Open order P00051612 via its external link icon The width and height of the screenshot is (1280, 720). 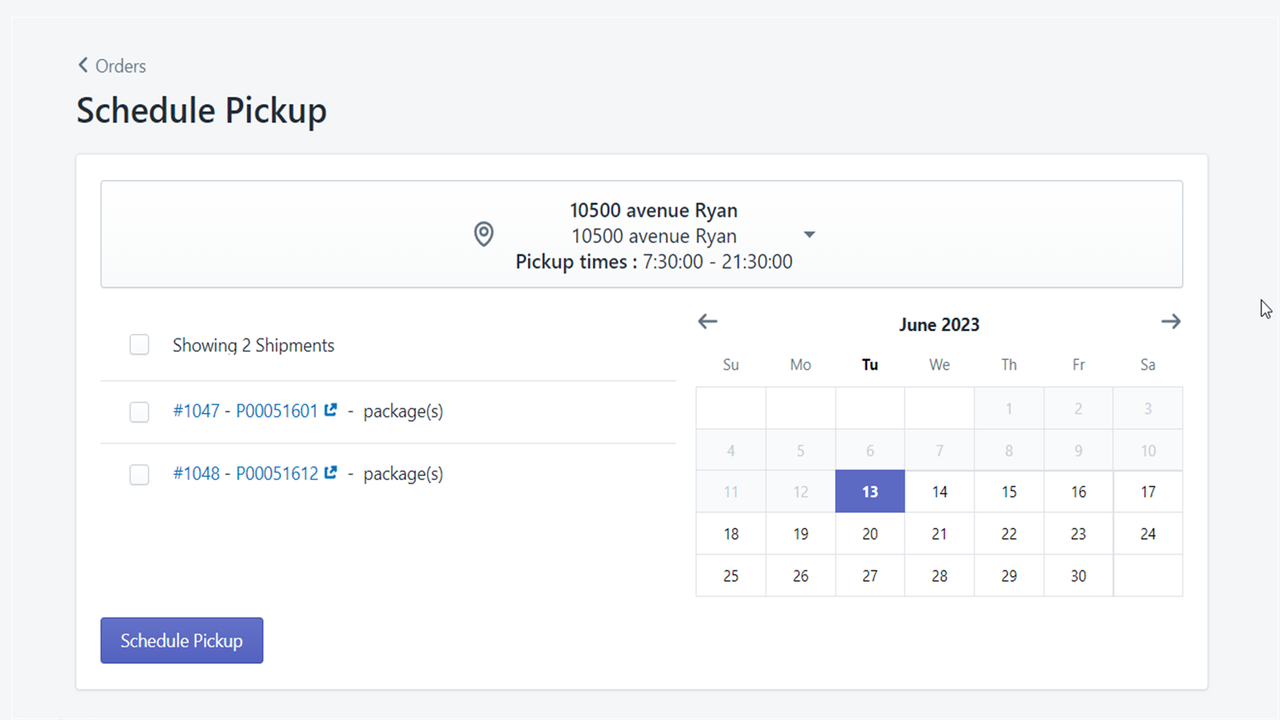[330, 472]
